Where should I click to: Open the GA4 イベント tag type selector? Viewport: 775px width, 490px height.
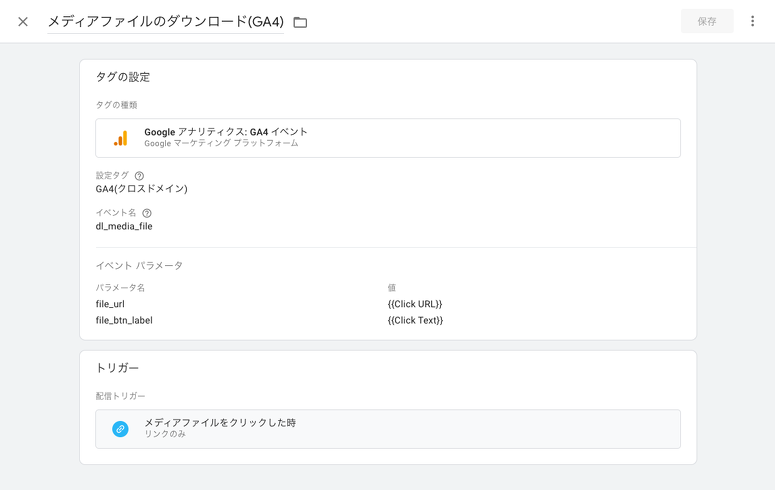click(388, 138)
